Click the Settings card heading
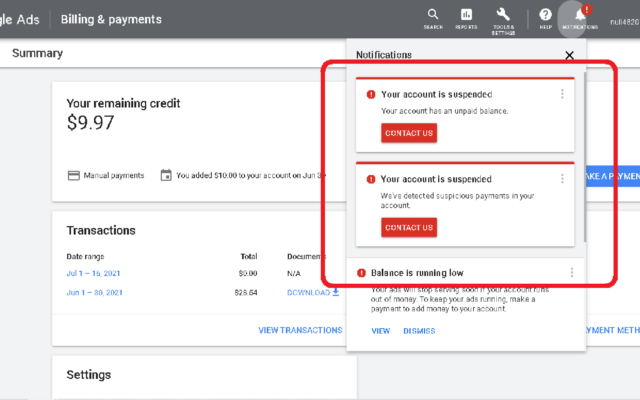 (x=89, y=375)
